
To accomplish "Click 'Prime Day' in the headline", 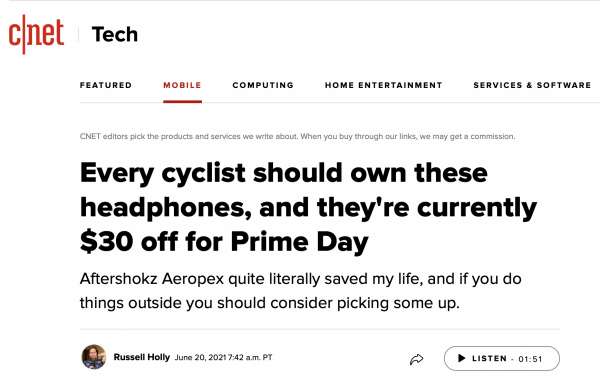I will click(x=299, y=242).
